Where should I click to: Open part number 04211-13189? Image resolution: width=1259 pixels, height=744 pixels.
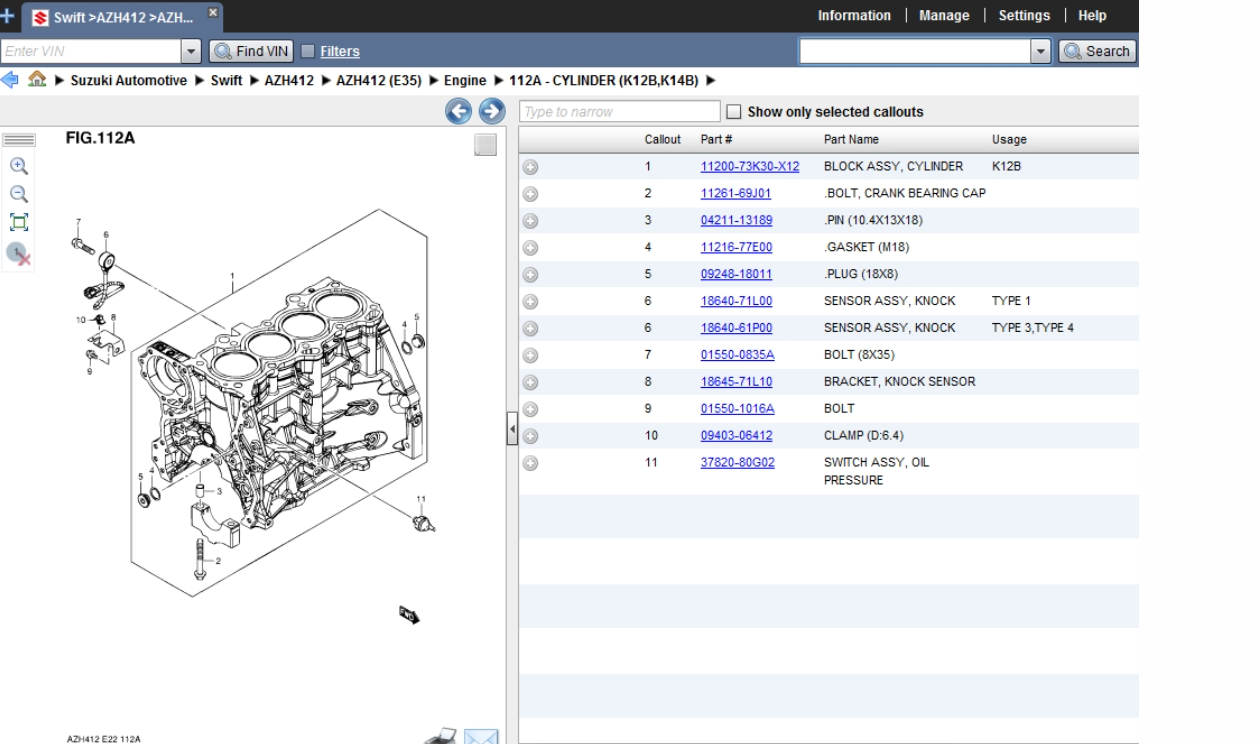click(736, 221)
